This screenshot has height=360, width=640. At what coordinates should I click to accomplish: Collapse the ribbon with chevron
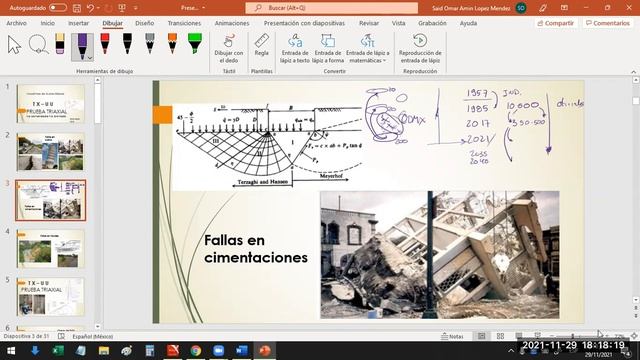[633, 71]
